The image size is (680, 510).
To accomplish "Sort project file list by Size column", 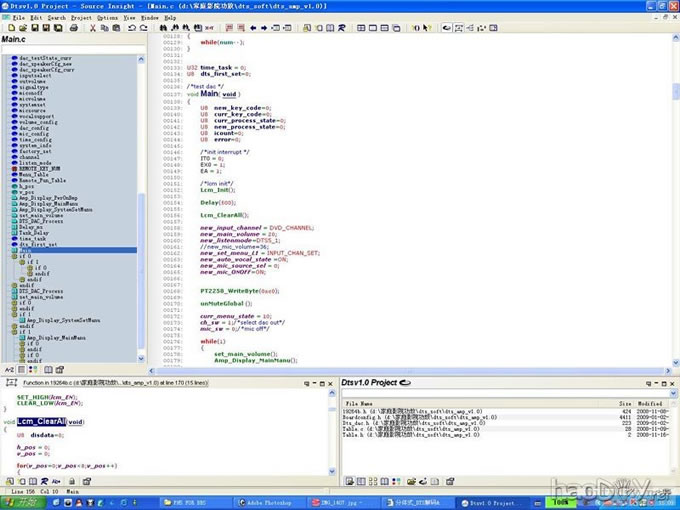I will (x=624, y=402).
